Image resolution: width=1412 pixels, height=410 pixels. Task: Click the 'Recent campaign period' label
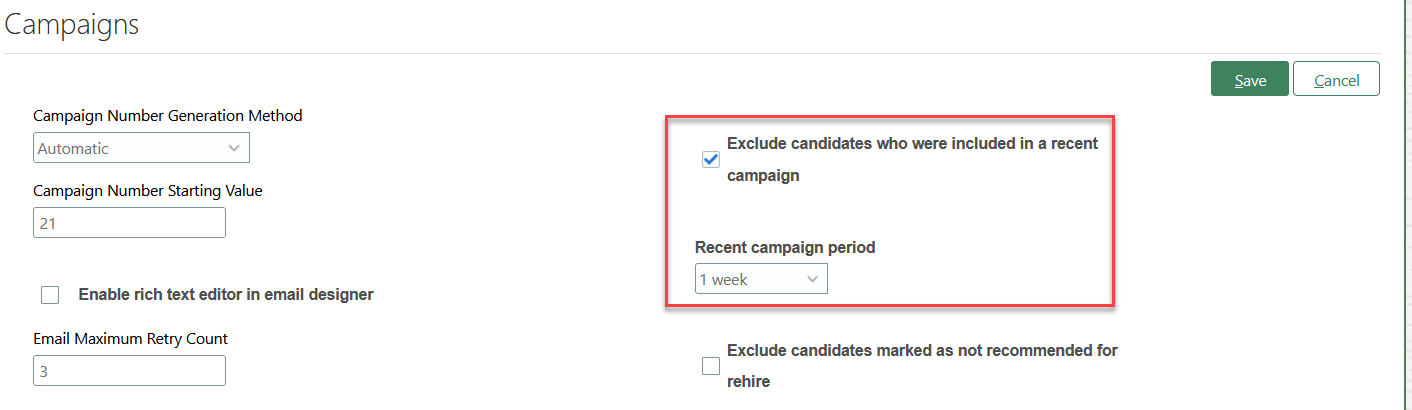coord(785,247)
